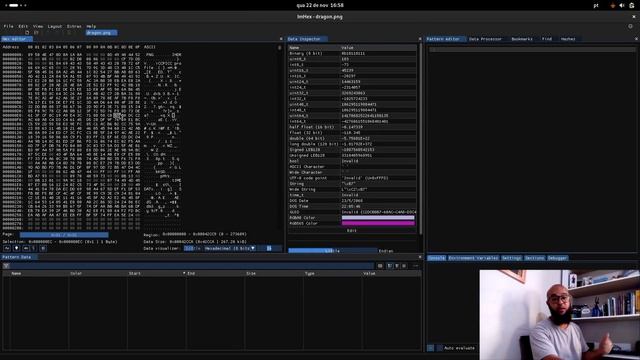Select the 'float (32 bit)' inspector row
The height and width of the screenshot is (360, 640).
point(352,133)
